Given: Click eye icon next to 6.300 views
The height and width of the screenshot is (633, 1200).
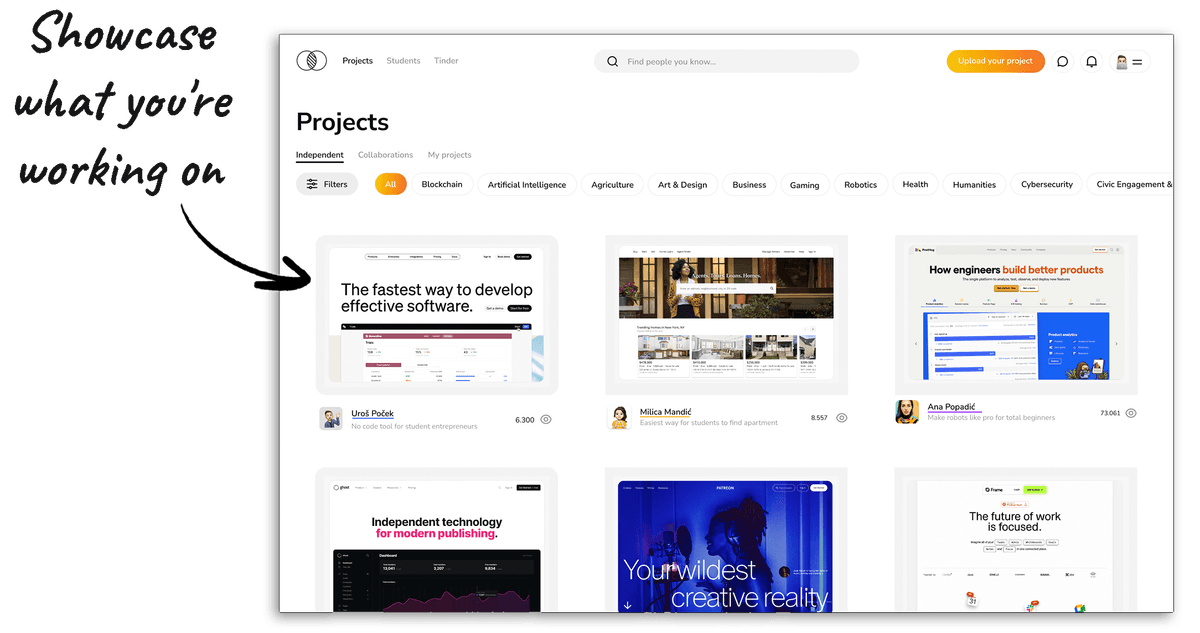Looking at the screenshot, I should tap(546, 420).
